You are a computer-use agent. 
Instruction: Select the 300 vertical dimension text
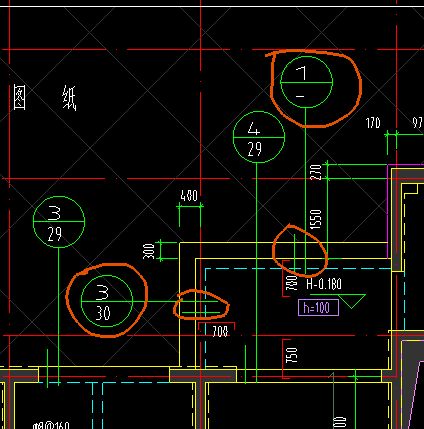149,251
